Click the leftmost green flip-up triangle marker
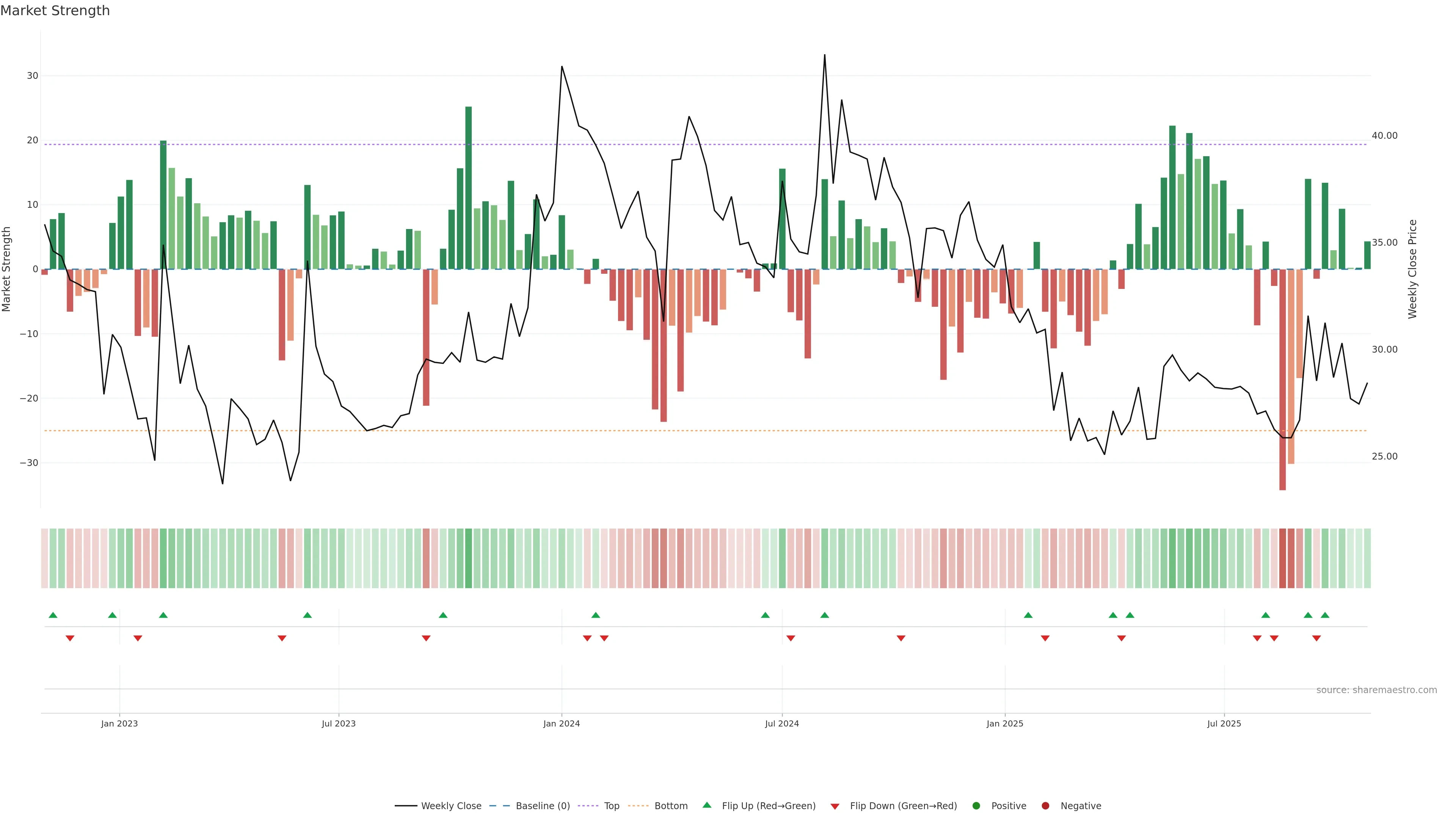Image resolution: width=1456 pixels, height=819 pixels. [x=53, y=615]
